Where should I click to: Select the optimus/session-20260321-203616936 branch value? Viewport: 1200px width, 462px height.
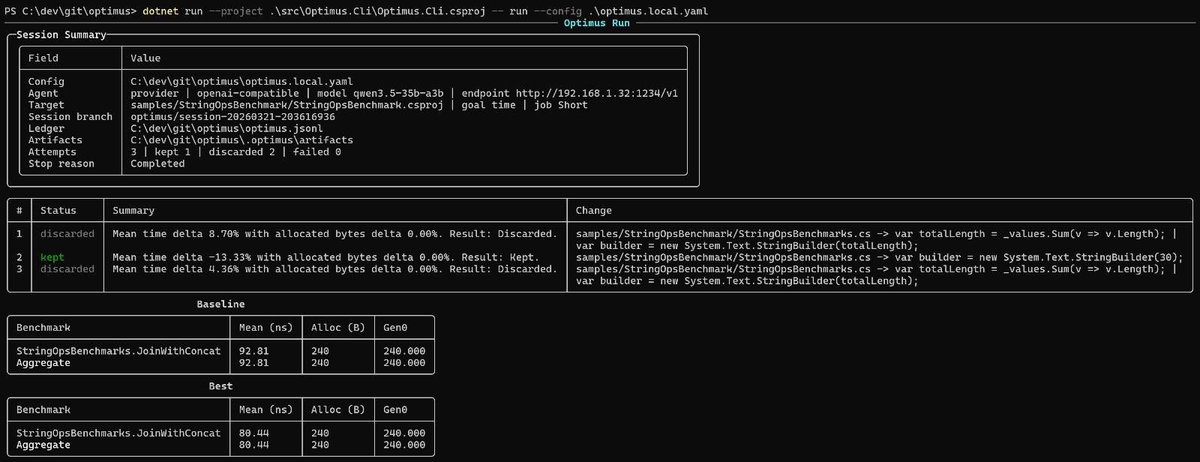[233, 117]
